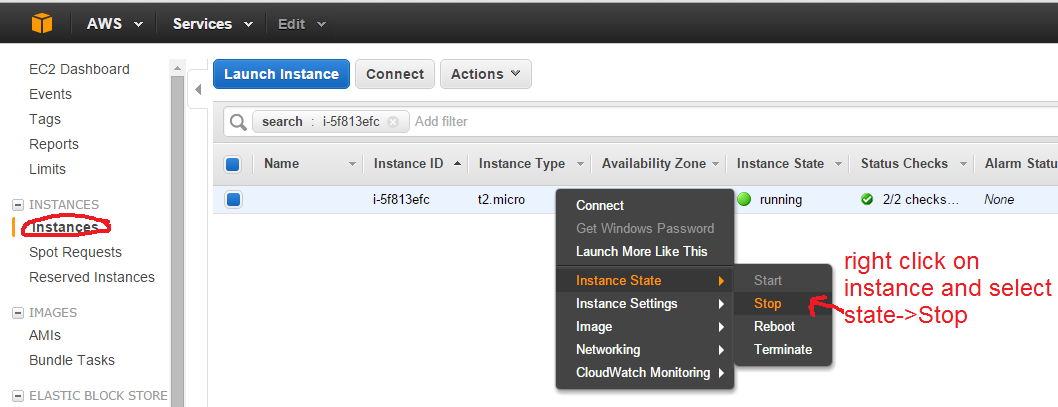Sort by Instance ID column arrow
1058x407 pixels.
458,164
